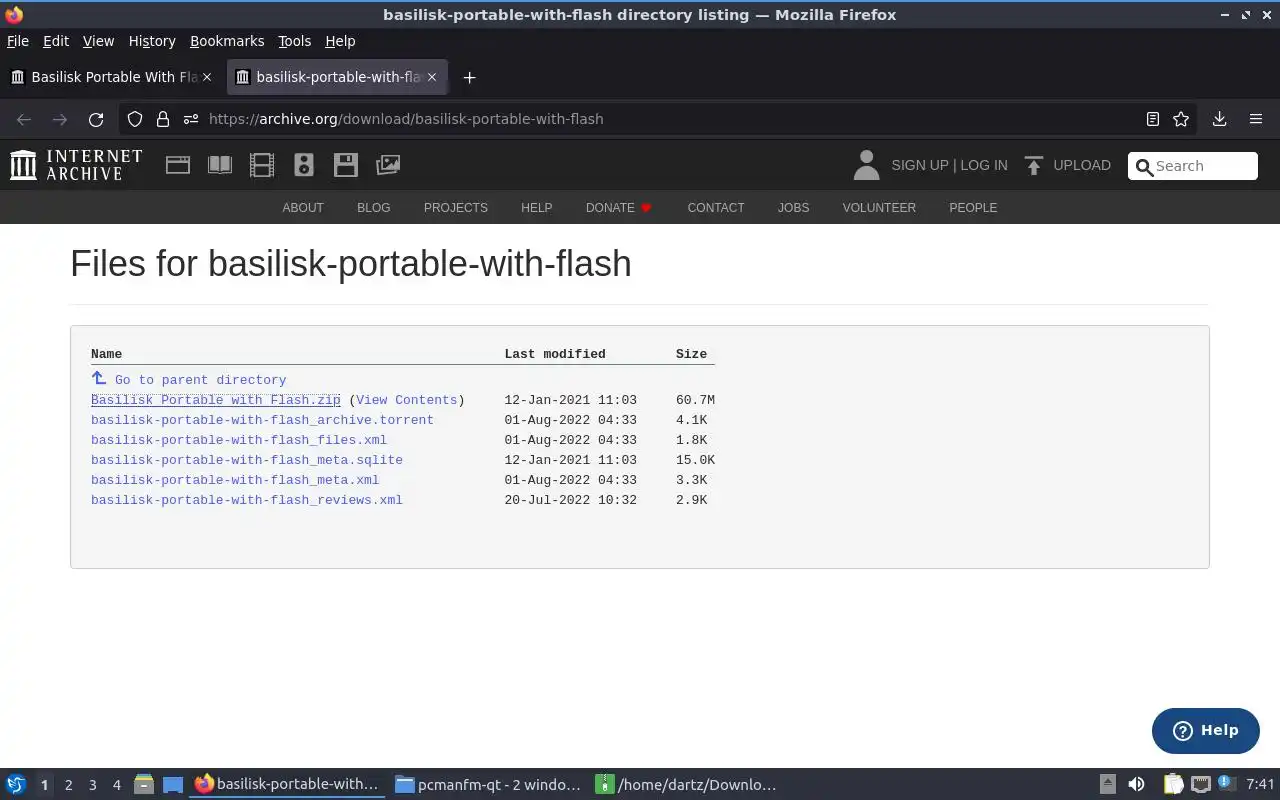Click SIGN UP link
Viewport: 1280px width, 800px height.
(919, 165)
